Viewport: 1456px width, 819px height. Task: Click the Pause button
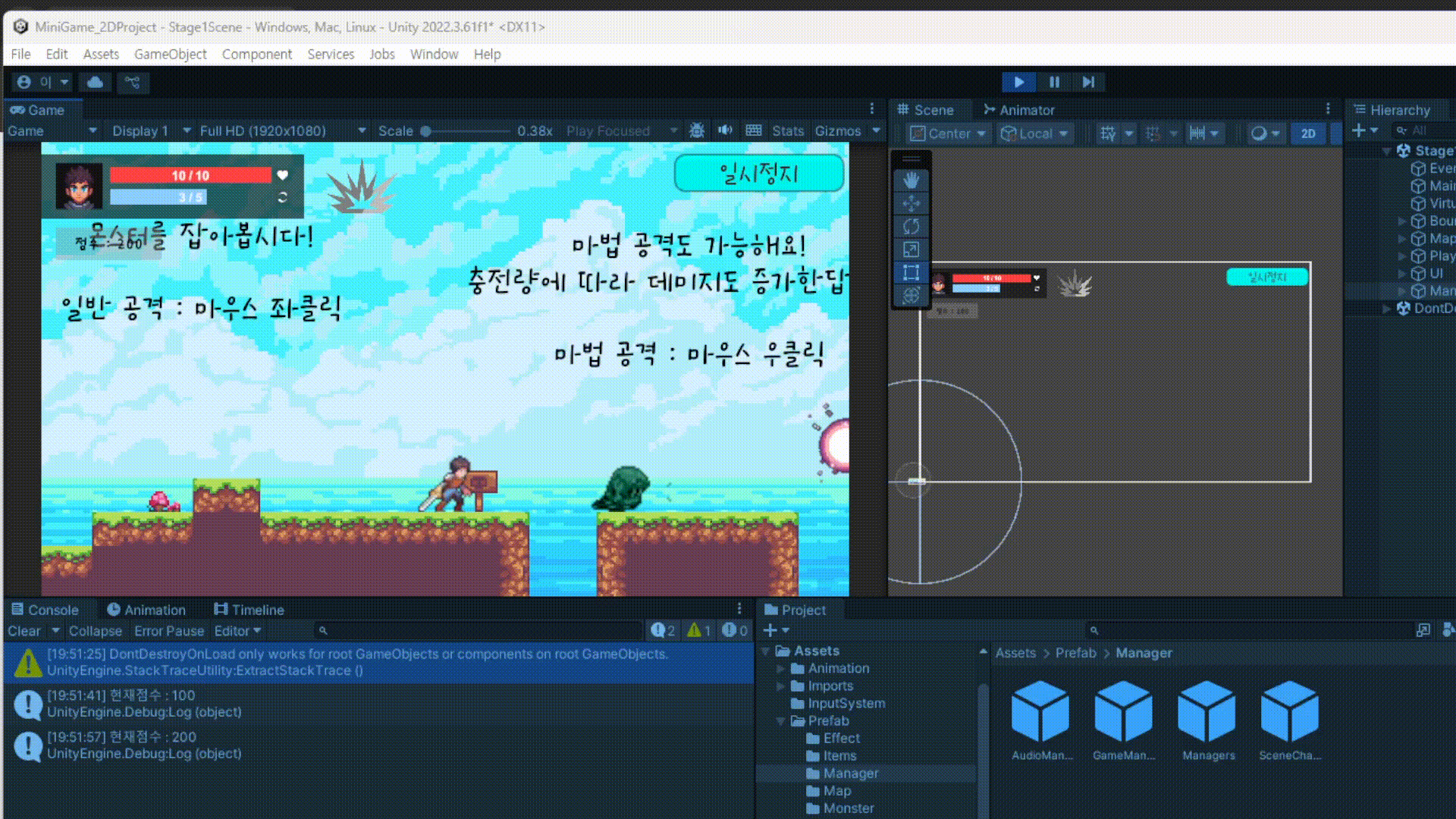pyautogui.click(x=1054, y=82)
